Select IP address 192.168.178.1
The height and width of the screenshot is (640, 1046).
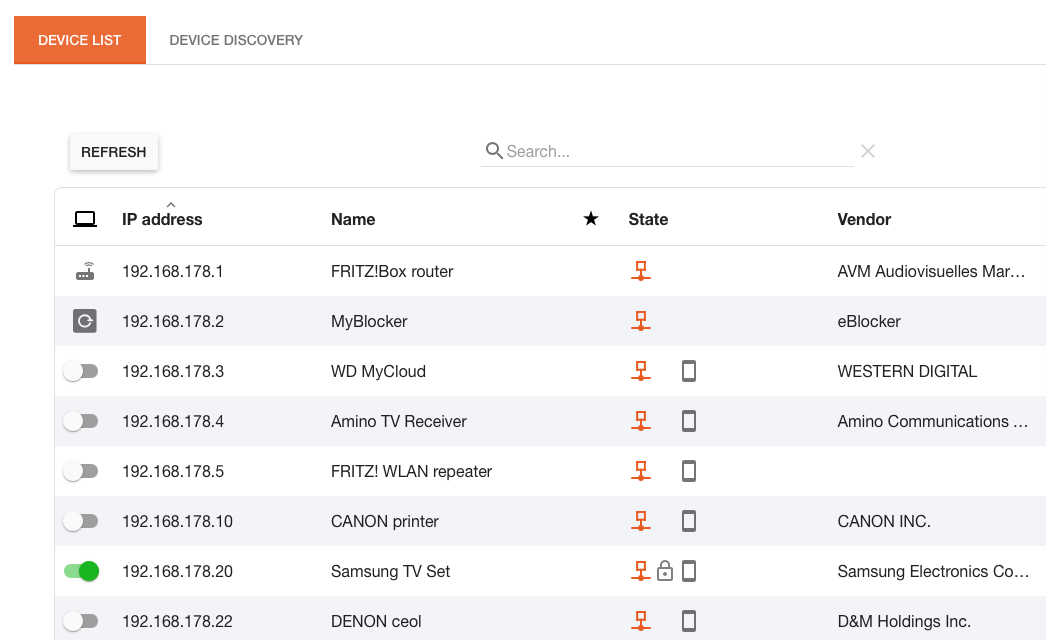click(x=173, y=272)
